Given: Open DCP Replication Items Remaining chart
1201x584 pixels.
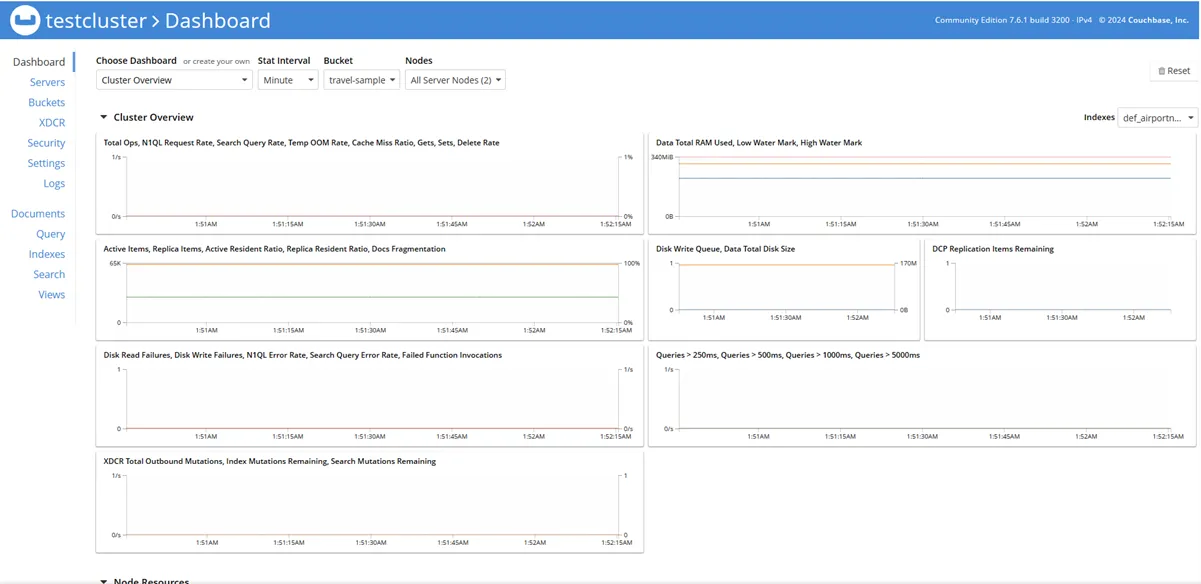Looking at the screenshot, I should (x=1060, y=287).
